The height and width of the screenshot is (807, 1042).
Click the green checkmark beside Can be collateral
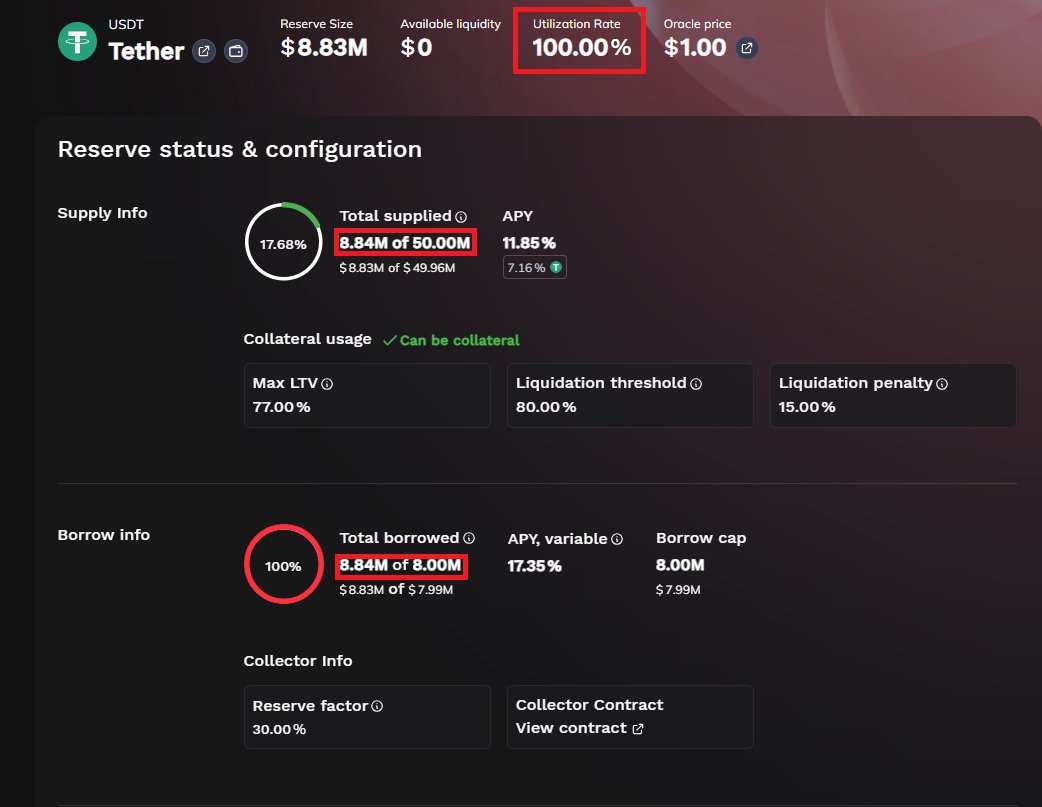(x=390, y=340)
